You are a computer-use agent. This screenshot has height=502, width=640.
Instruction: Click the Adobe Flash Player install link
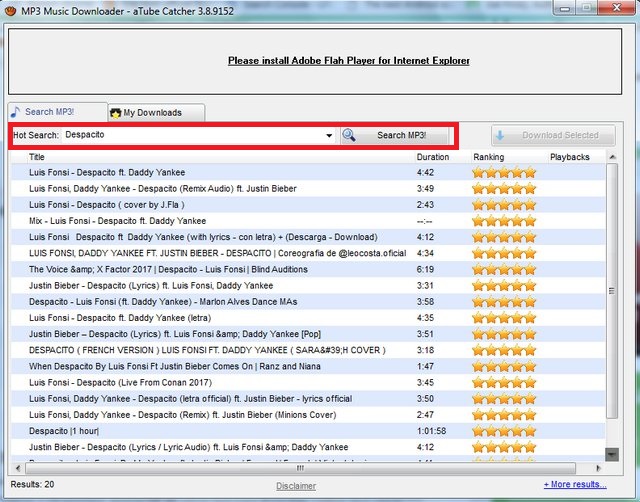(348, 61)
